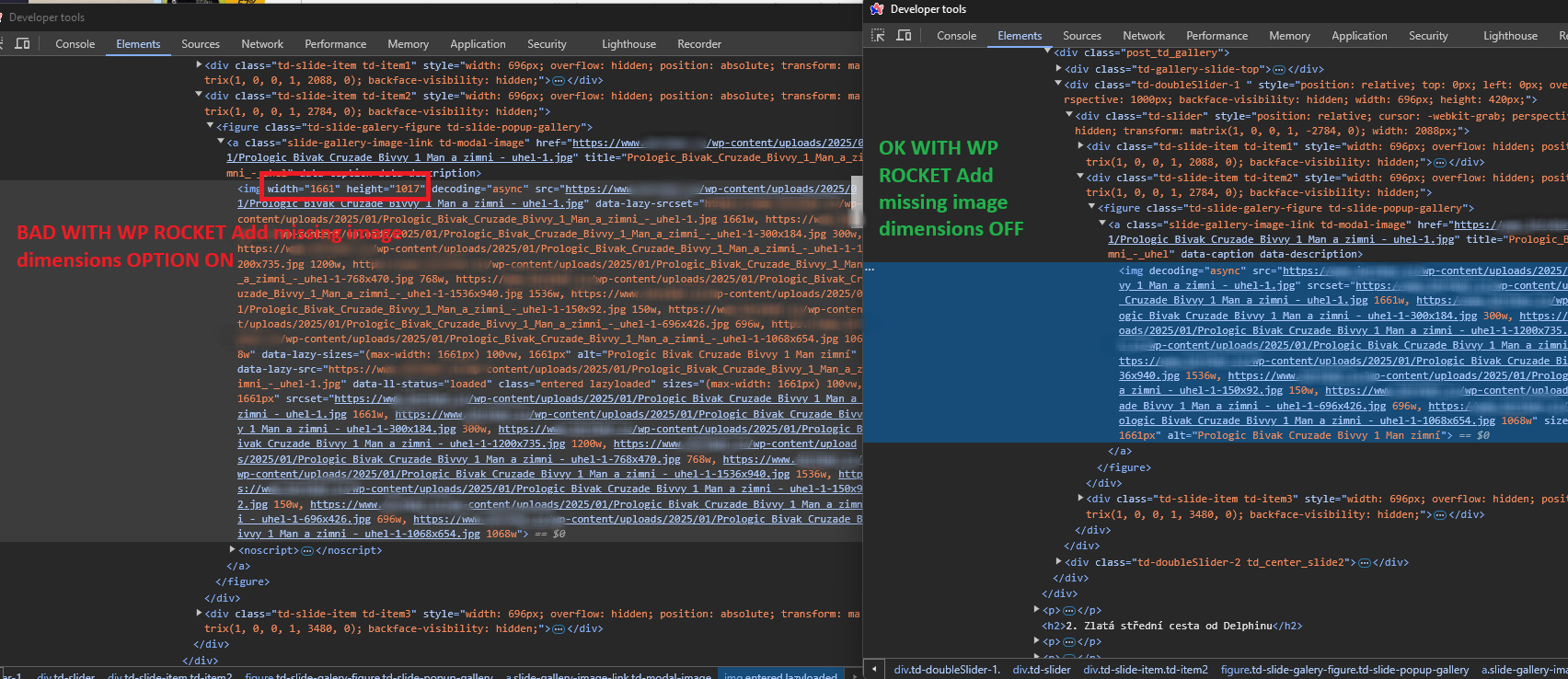The width and height of the screenshot is (1568, 679).
Task: Click ellipsis of td-item3 div in left window
Action: (x=558, y=629)
